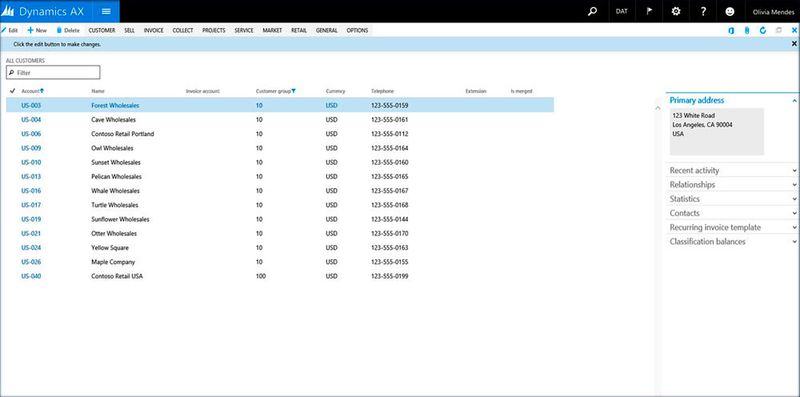This screenshot has width=800, height=397.
Task: Open account link US-009
Action: (x=31, y=148)
